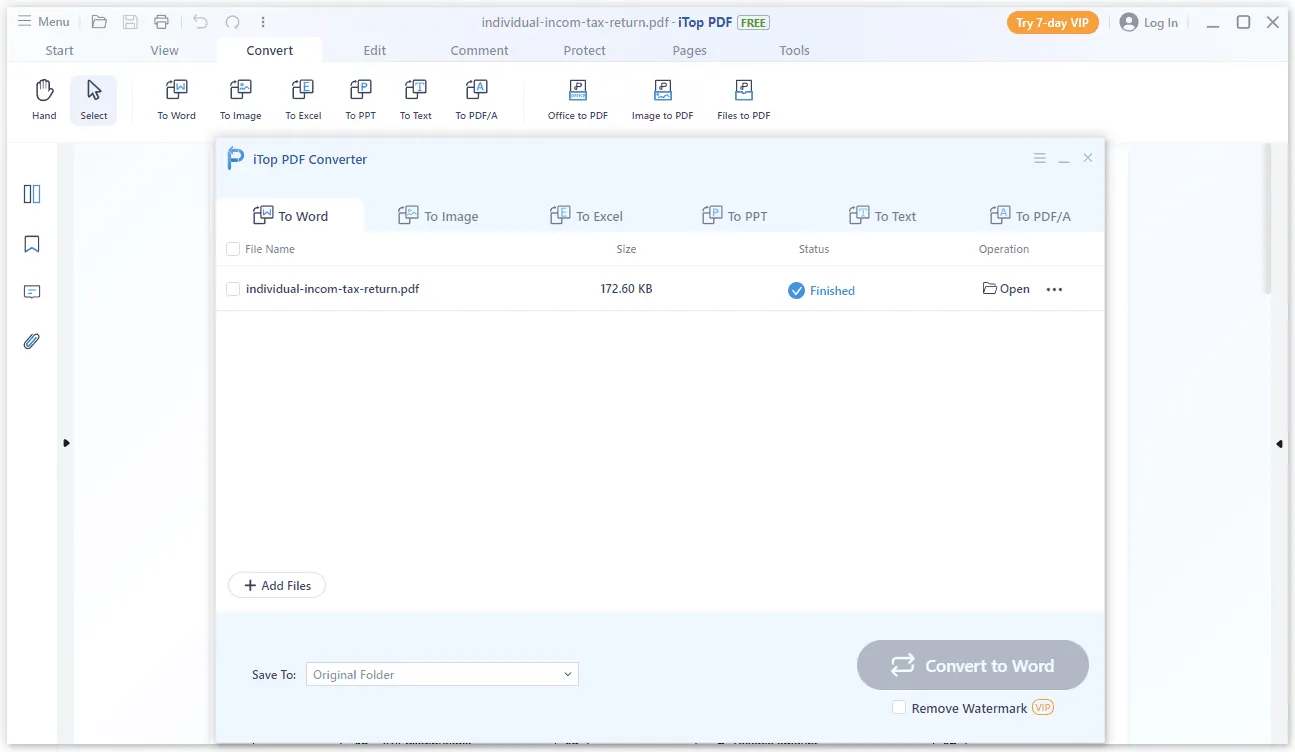
Task: Toggle the File Name select-all checkbox
Action: [x=233, y=249]
